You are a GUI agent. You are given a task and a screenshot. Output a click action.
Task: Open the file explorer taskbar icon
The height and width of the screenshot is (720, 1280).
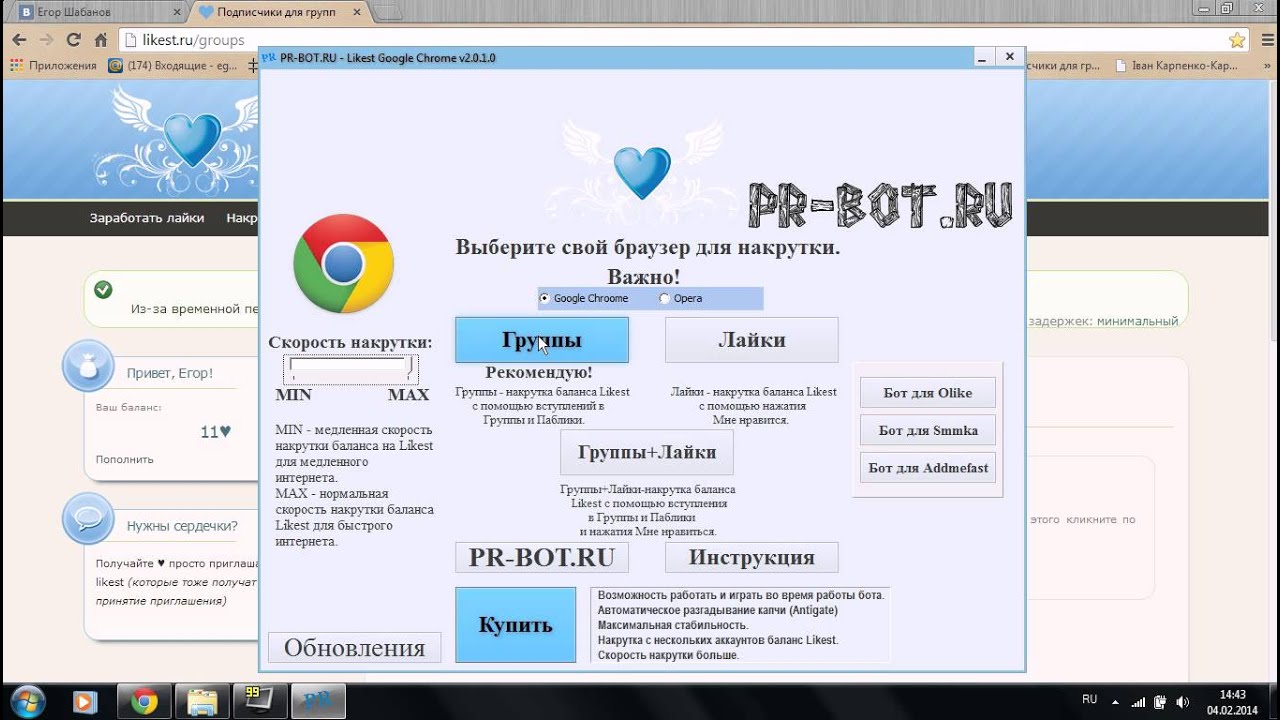point(202,702)
